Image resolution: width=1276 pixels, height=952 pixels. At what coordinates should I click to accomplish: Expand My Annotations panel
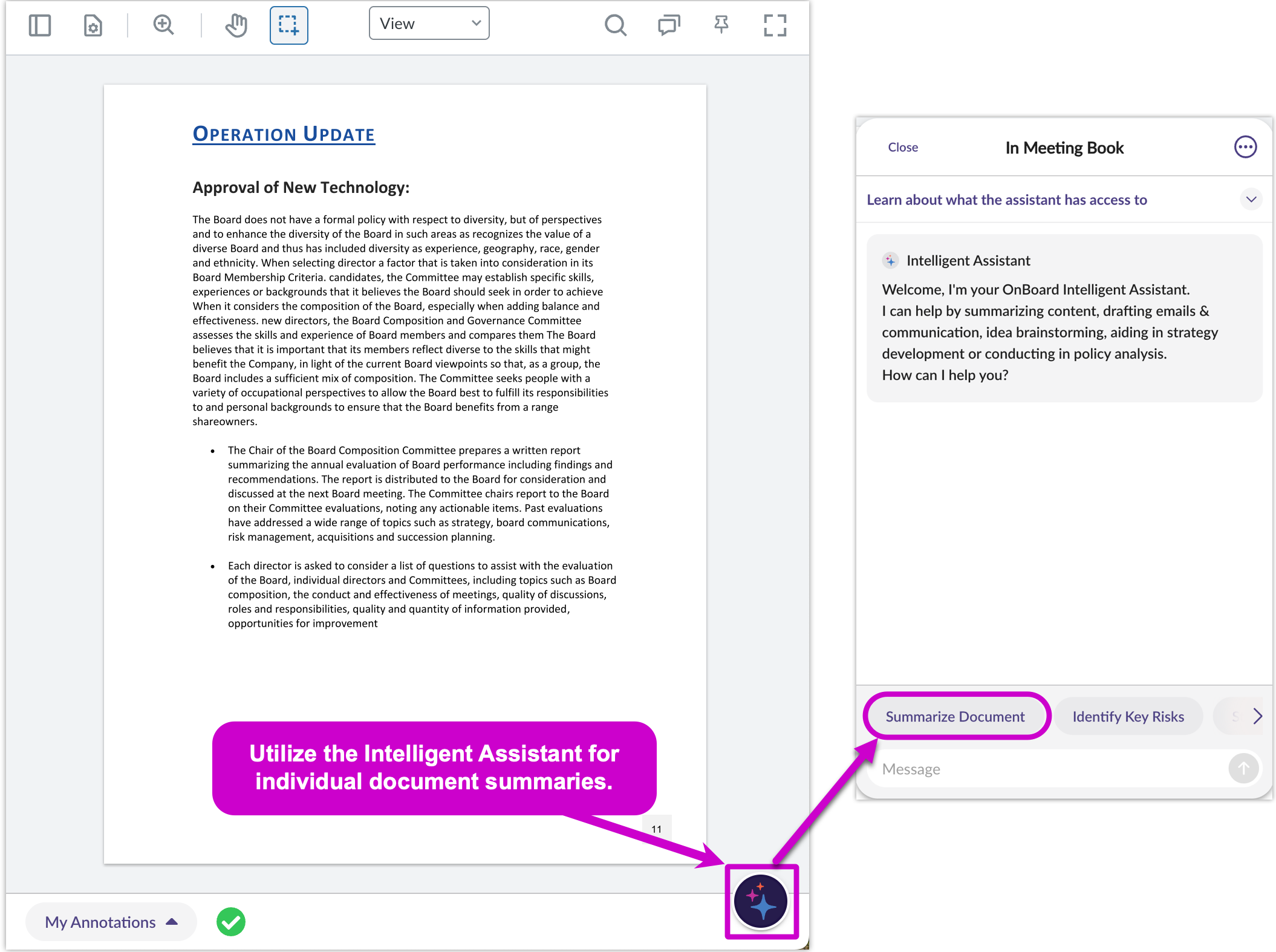(x=111, y=922)
